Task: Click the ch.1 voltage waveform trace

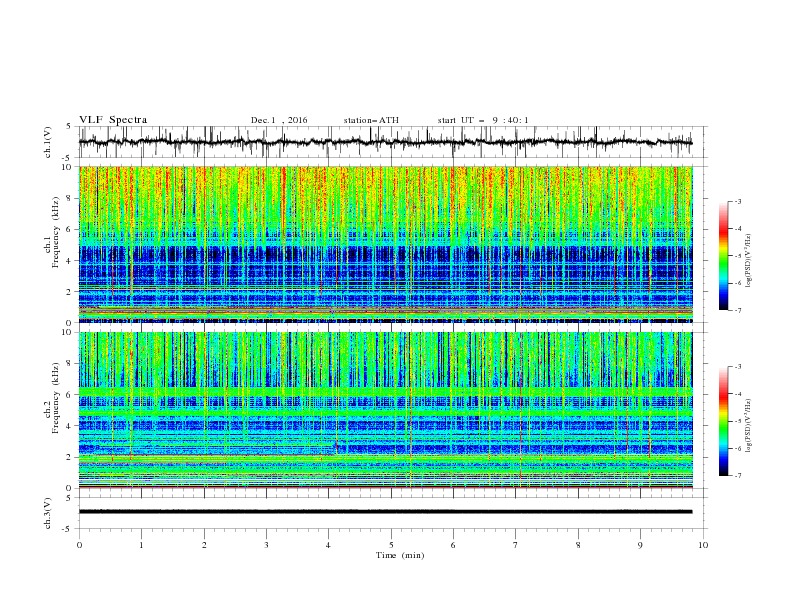Action: tap(385, 142)
